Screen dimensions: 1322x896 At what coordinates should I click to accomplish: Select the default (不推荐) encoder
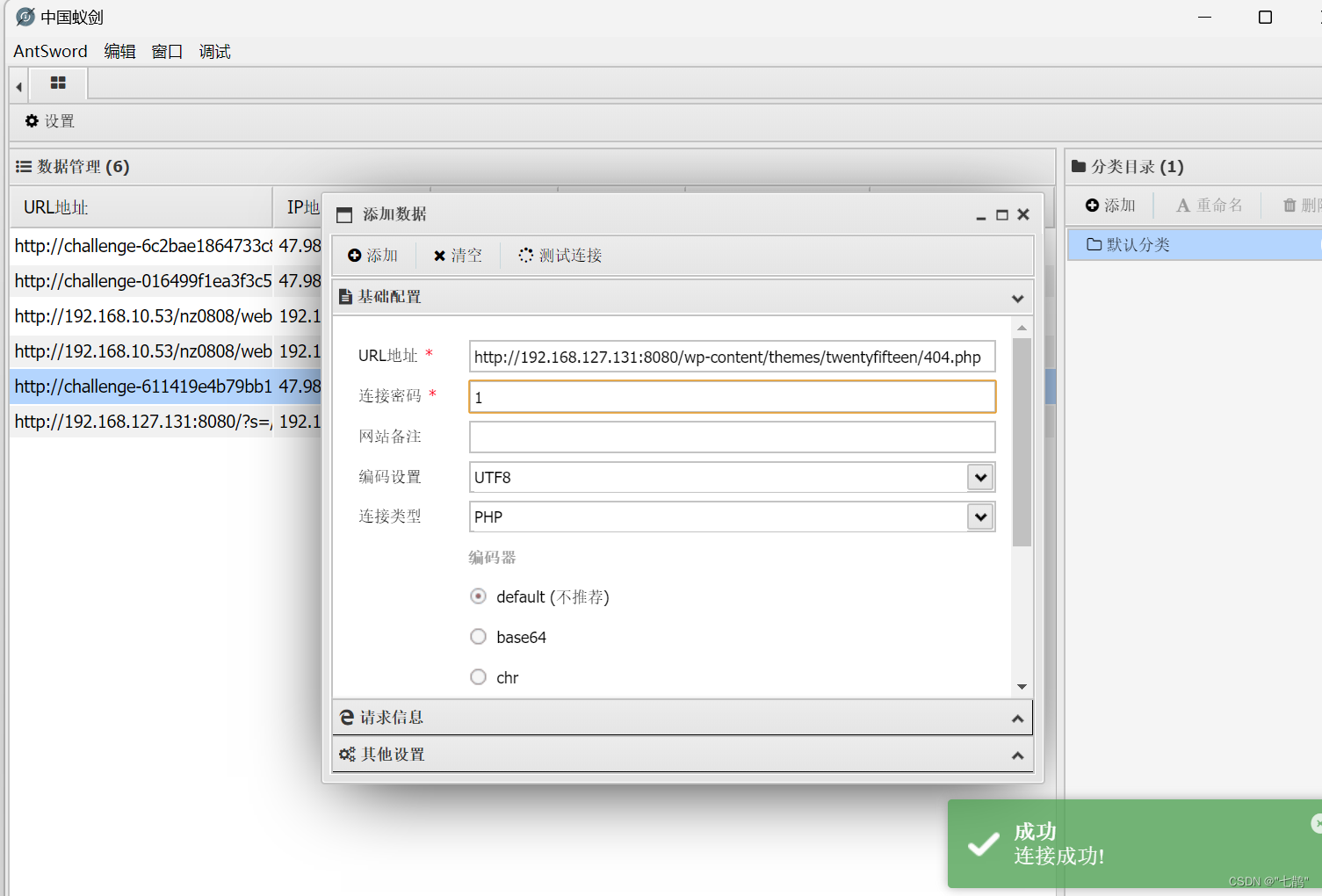pos(478,596)
